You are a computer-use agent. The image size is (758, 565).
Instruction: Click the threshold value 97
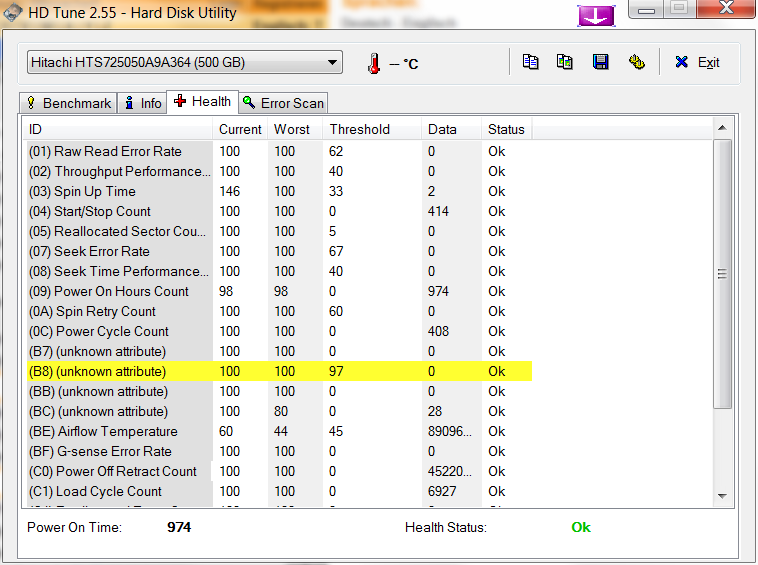(x=336, y=371)
